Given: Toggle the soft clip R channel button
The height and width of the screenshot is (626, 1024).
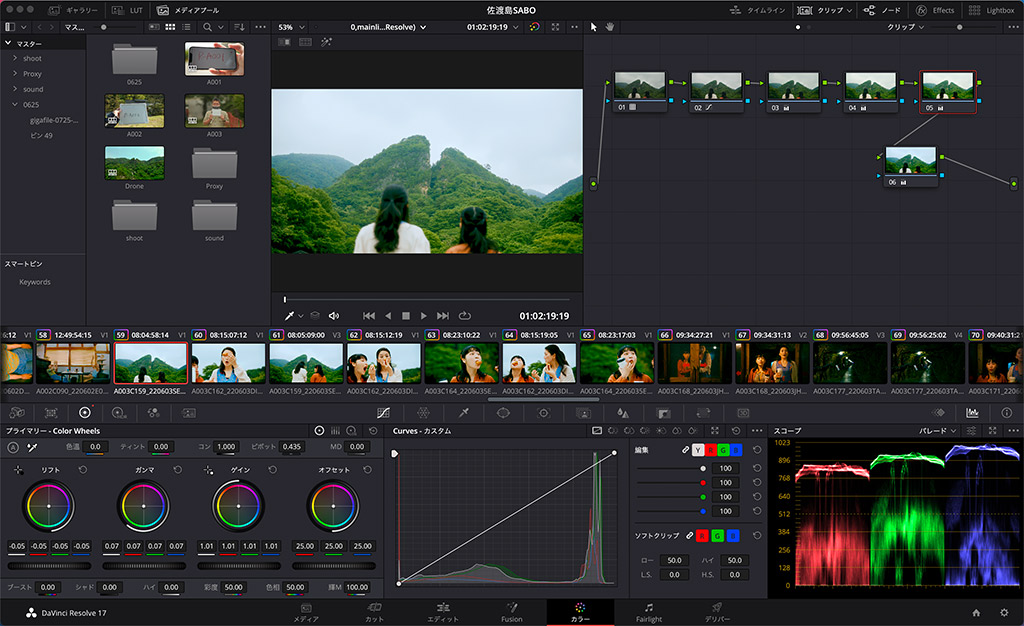Looking at the screenshot, I should pos(702,536).
